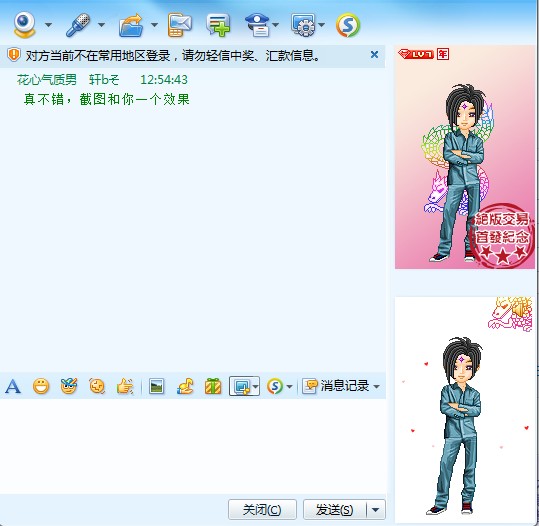Open screenshot options dropdown arrow
The height and width of the screenshot is (526, 539).
(255, 386)
